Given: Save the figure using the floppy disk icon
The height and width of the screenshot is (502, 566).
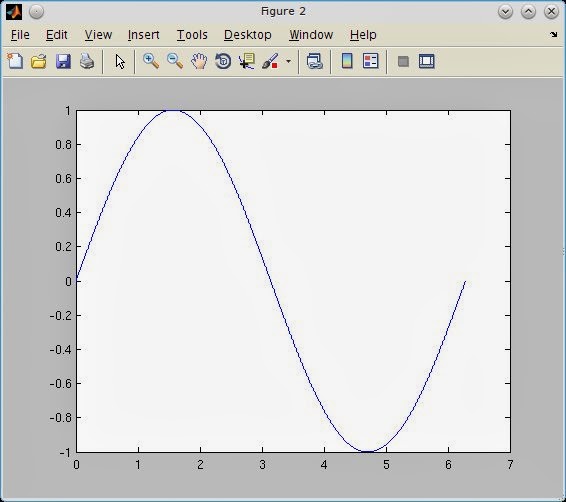Looking at the screenshot, I should [x=63, y=61].
